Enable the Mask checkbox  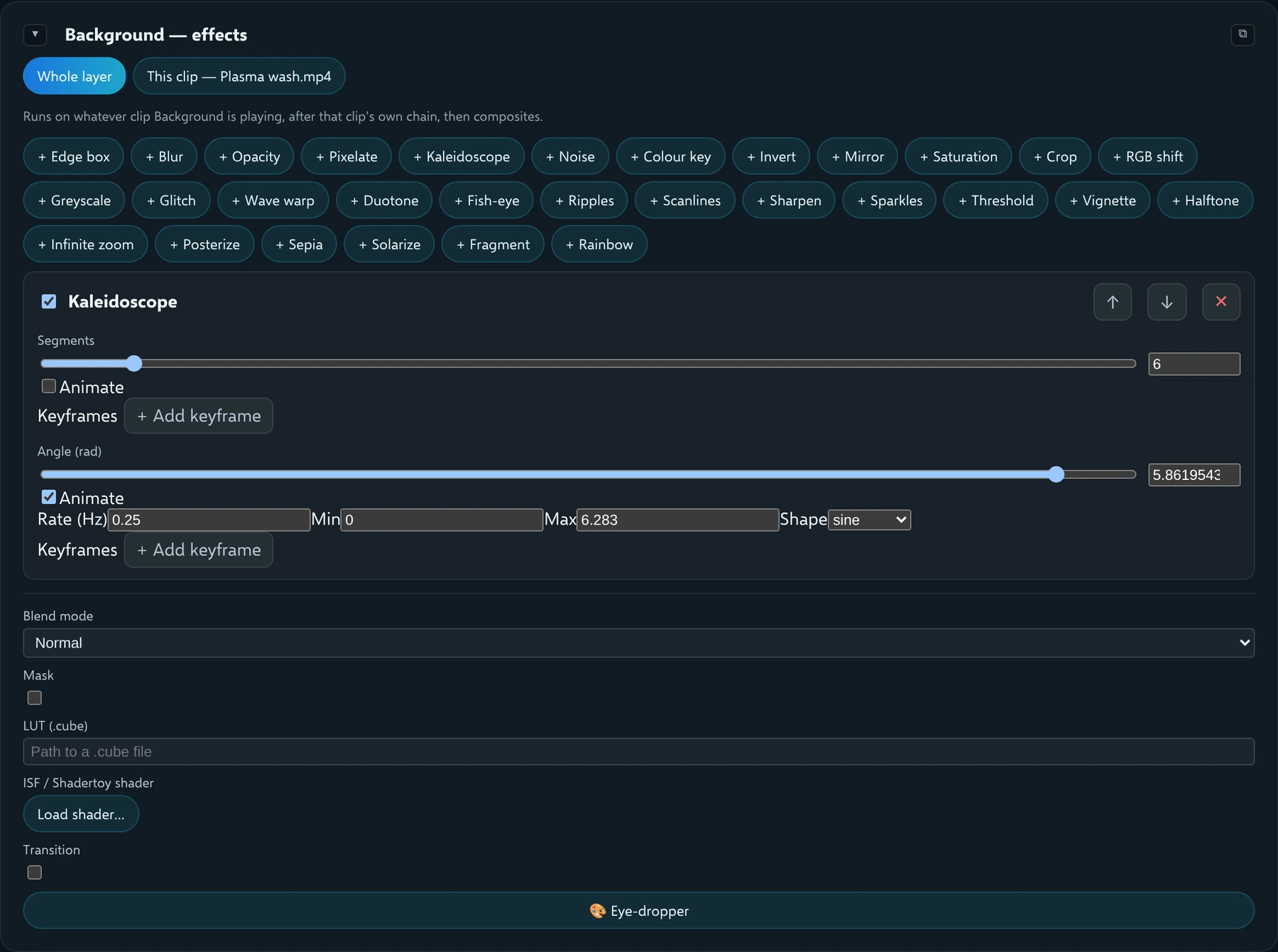coord(35,698)
